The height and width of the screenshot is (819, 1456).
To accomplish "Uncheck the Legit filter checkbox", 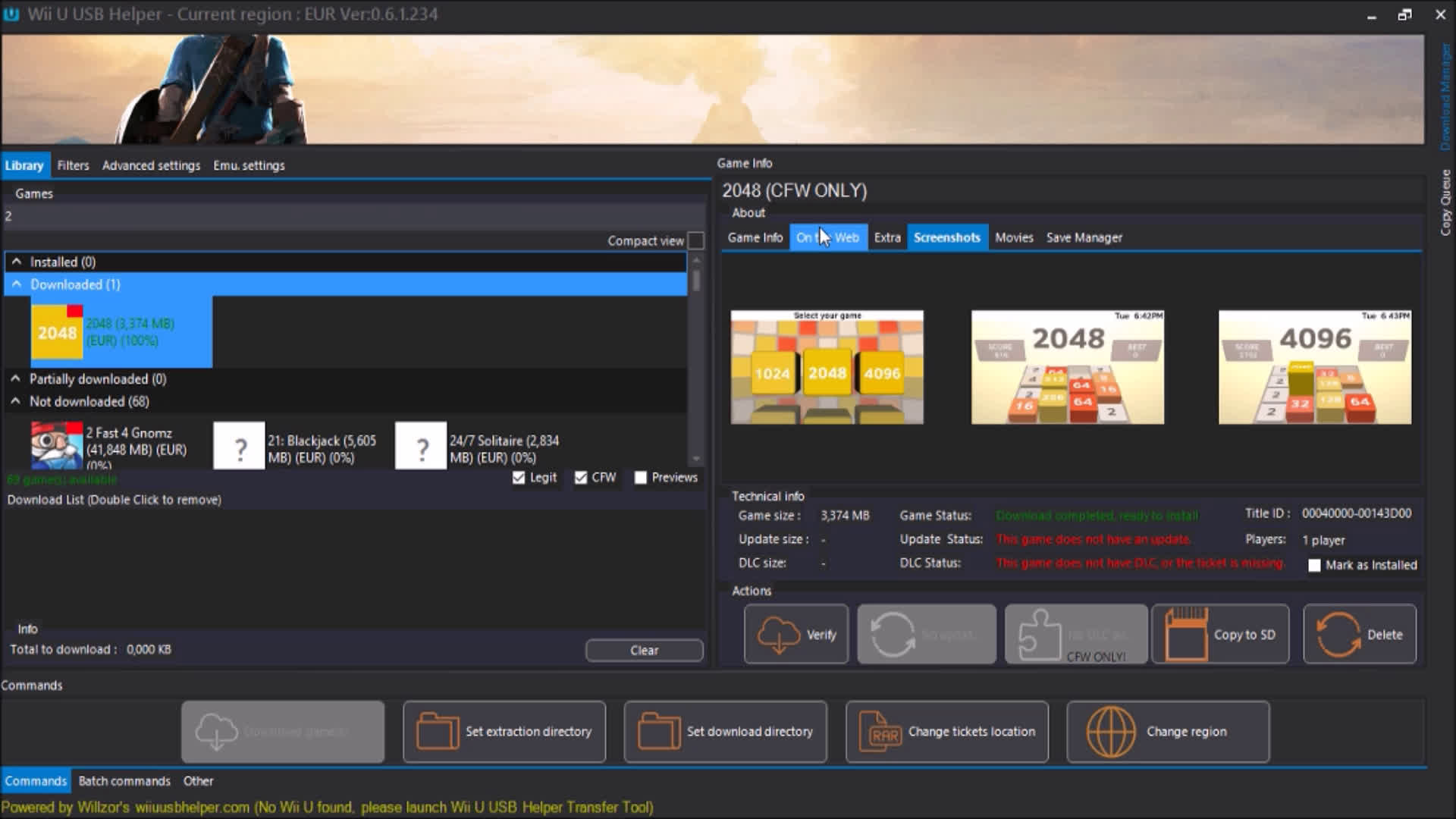I will tap(519, 478).
